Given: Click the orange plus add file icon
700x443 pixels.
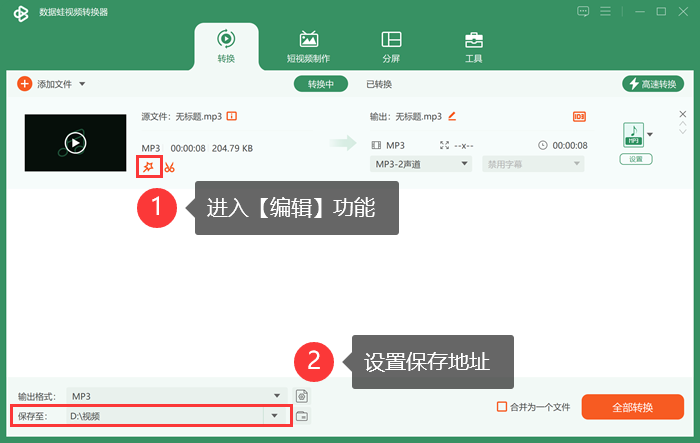Looking at the screenshot, I should coord(25,84).
